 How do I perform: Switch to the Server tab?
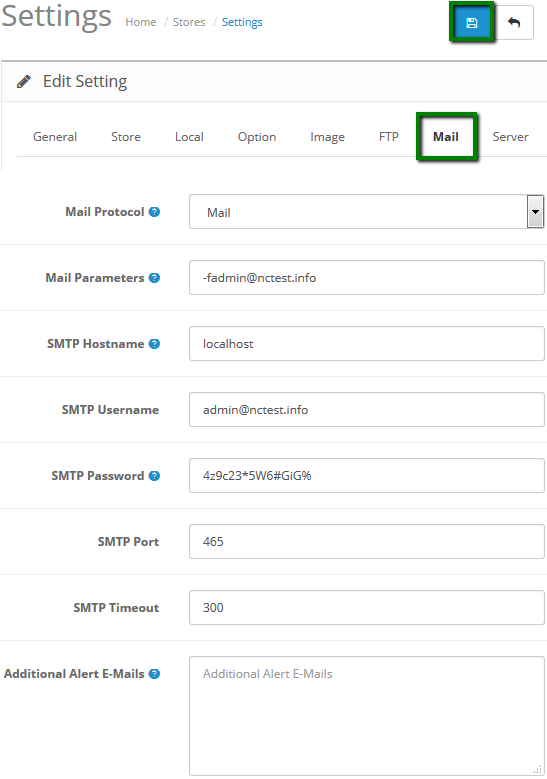[x=510, y=137]
